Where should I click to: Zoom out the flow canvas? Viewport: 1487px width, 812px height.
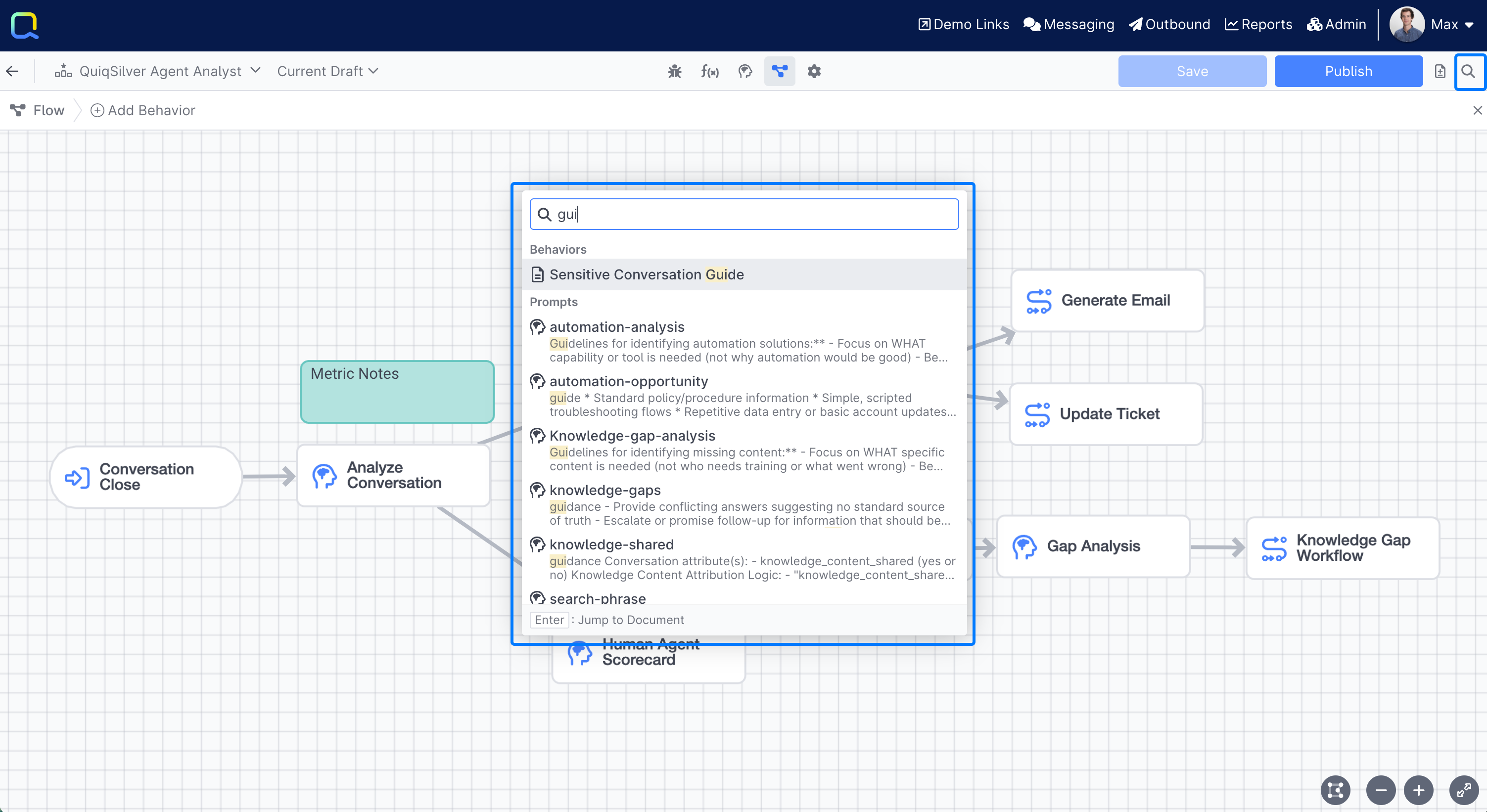click(1381, 789)
